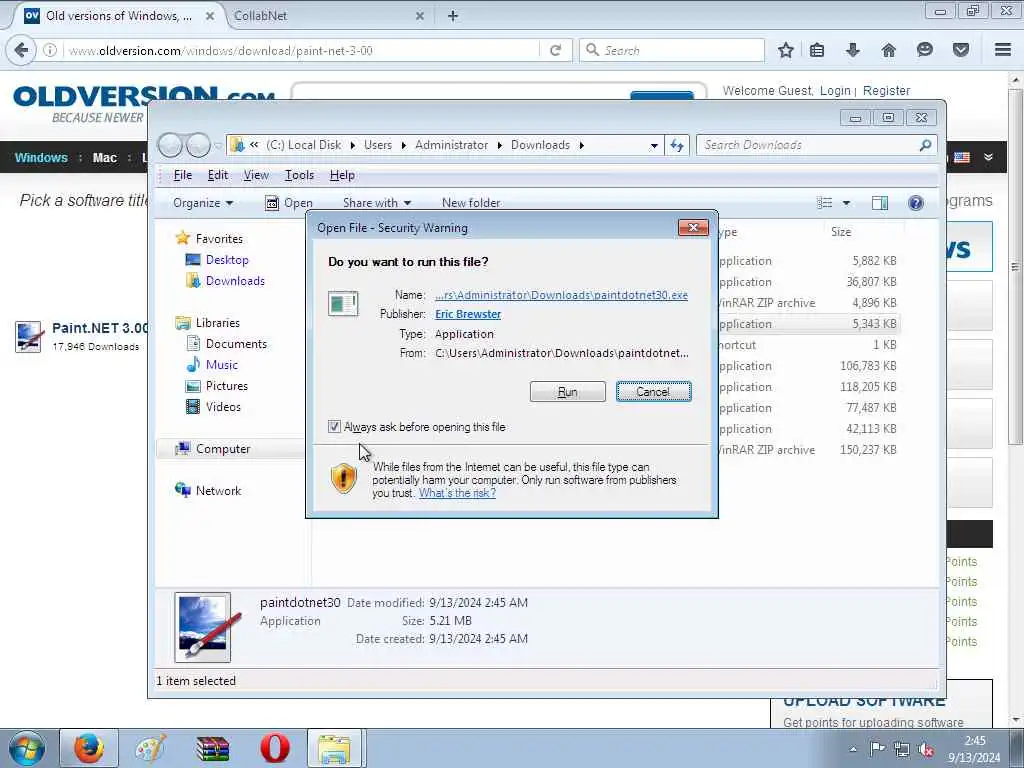Image resolution: width=1024 pixels, height=768 pixels.
Task: Open the Help menu in Explorer
Action: click(342, 175)
